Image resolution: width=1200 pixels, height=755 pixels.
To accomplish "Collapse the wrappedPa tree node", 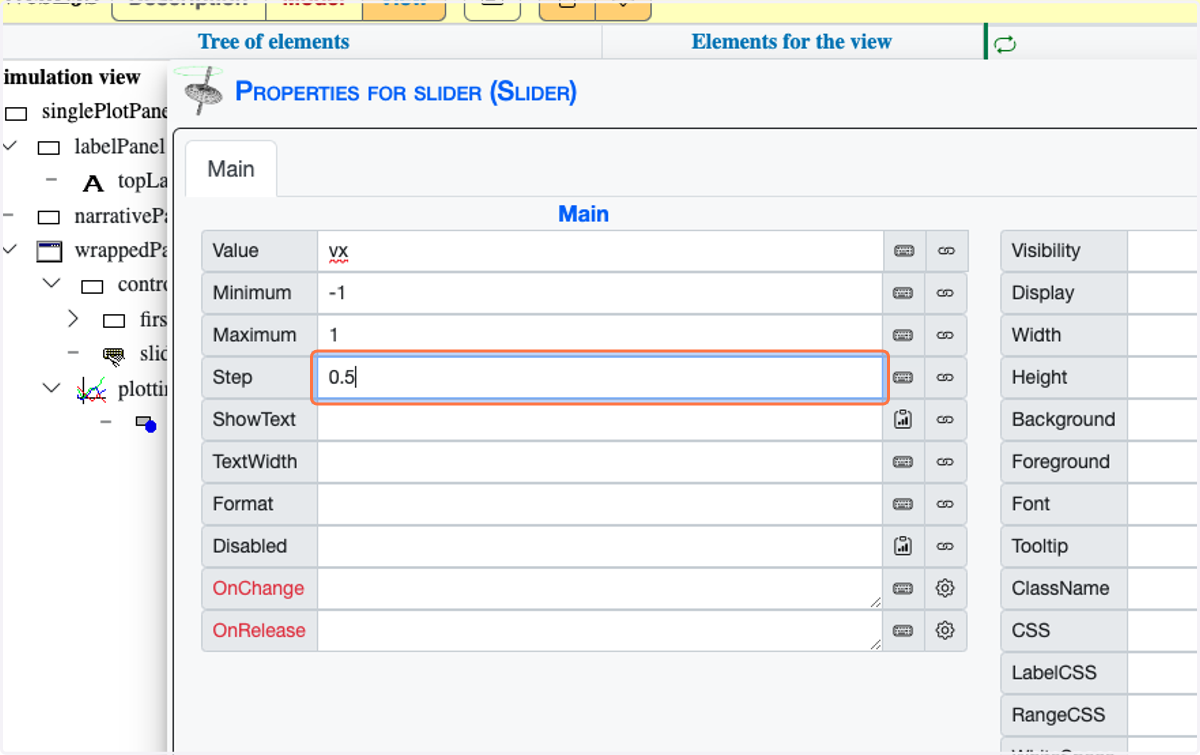I will click(11, 249).
